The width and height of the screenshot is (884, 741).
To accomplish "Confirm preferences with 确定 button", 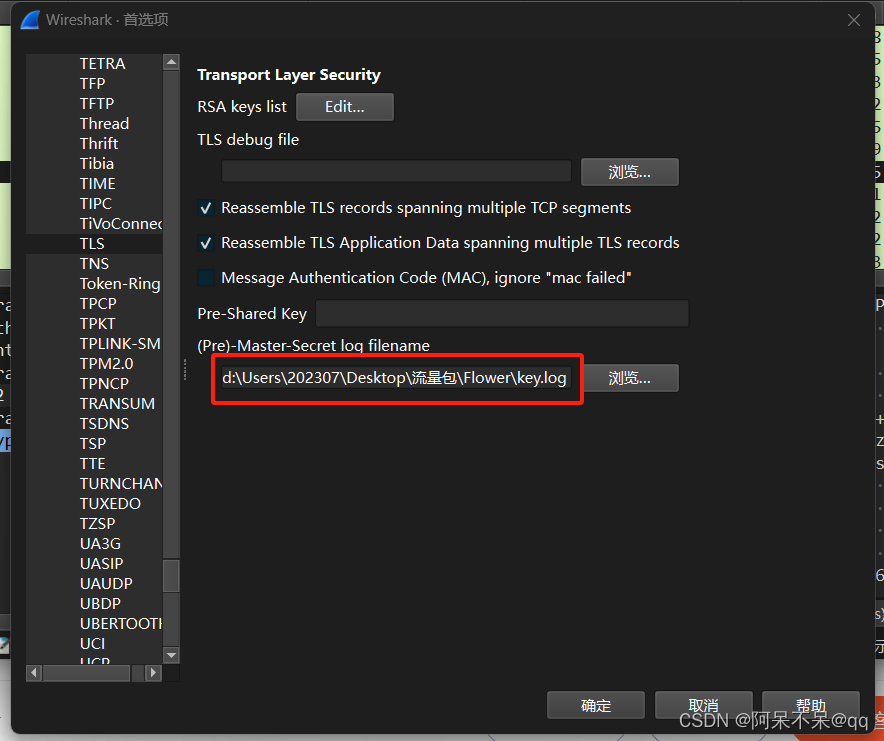I will 596,705.
